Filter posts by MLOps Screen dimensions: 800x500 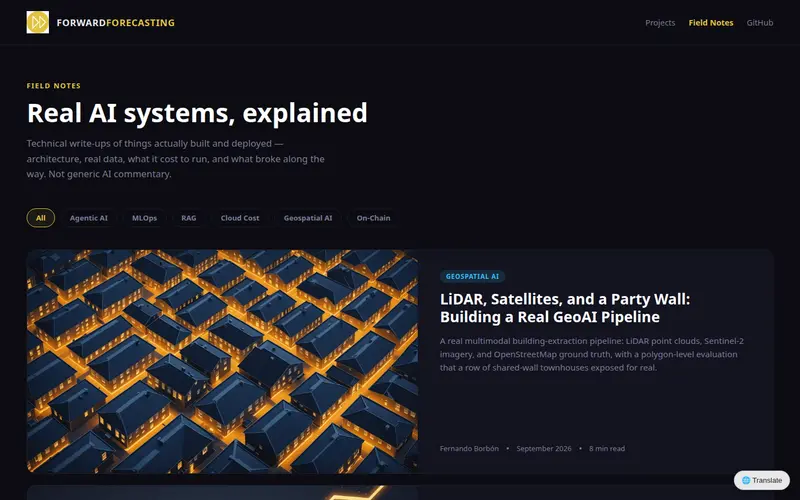144,218
